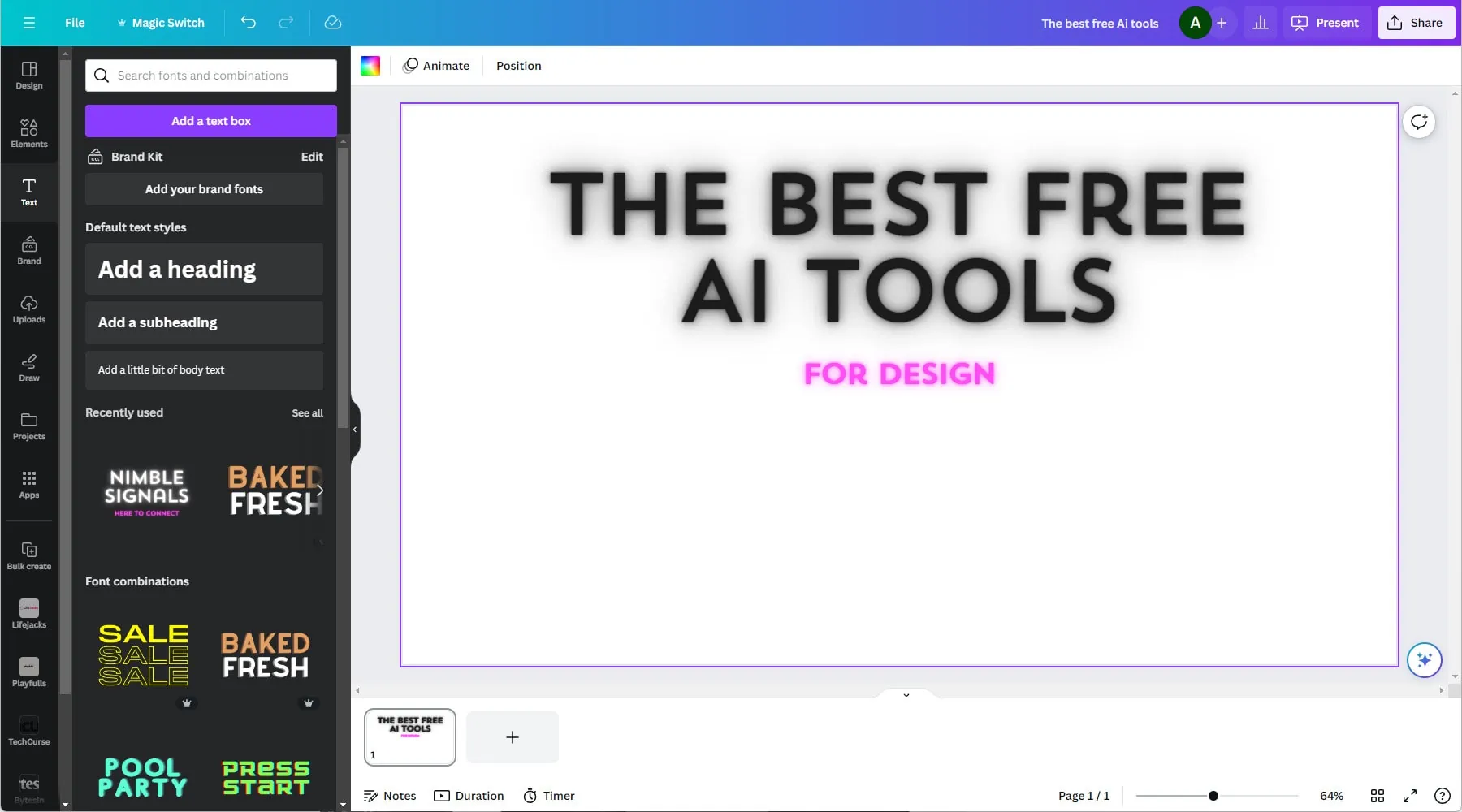Click the Animate option

click(436, 66)
